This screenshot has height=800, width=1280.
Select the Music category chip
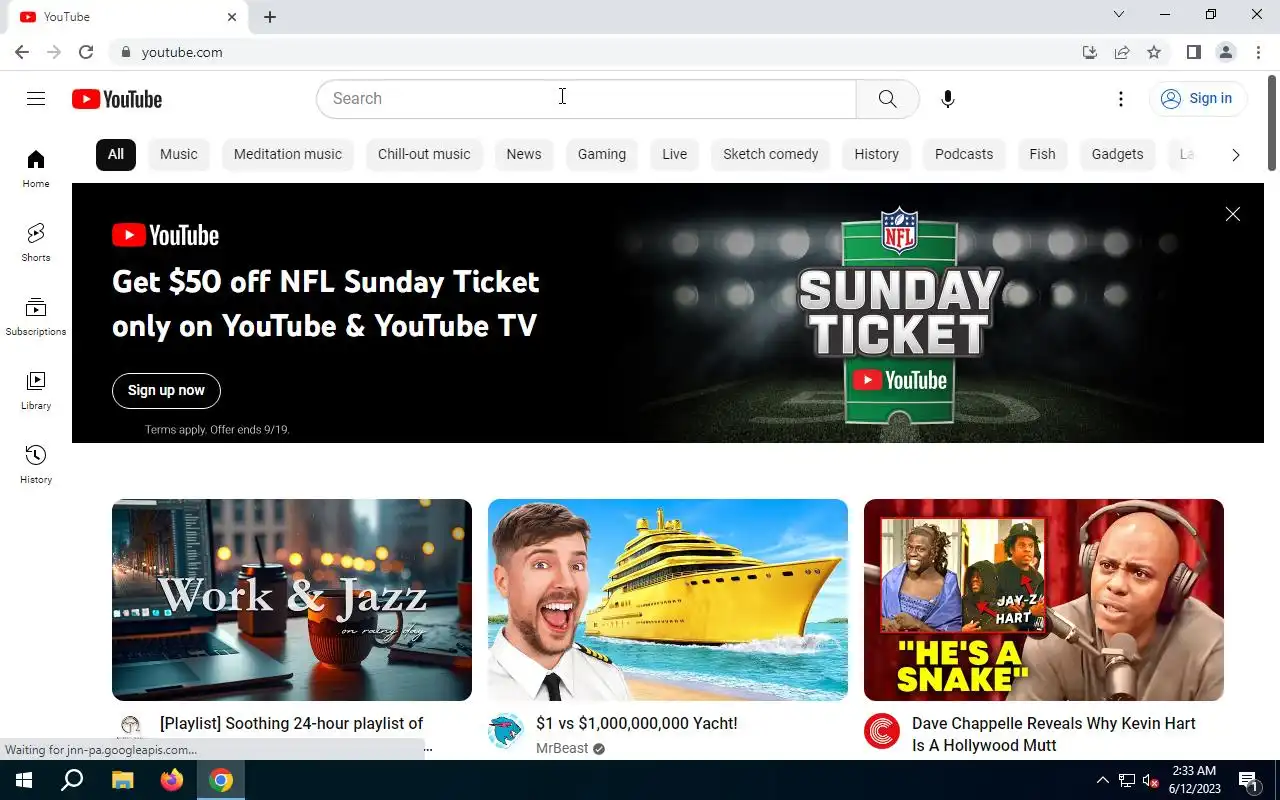tap(179, 154)
